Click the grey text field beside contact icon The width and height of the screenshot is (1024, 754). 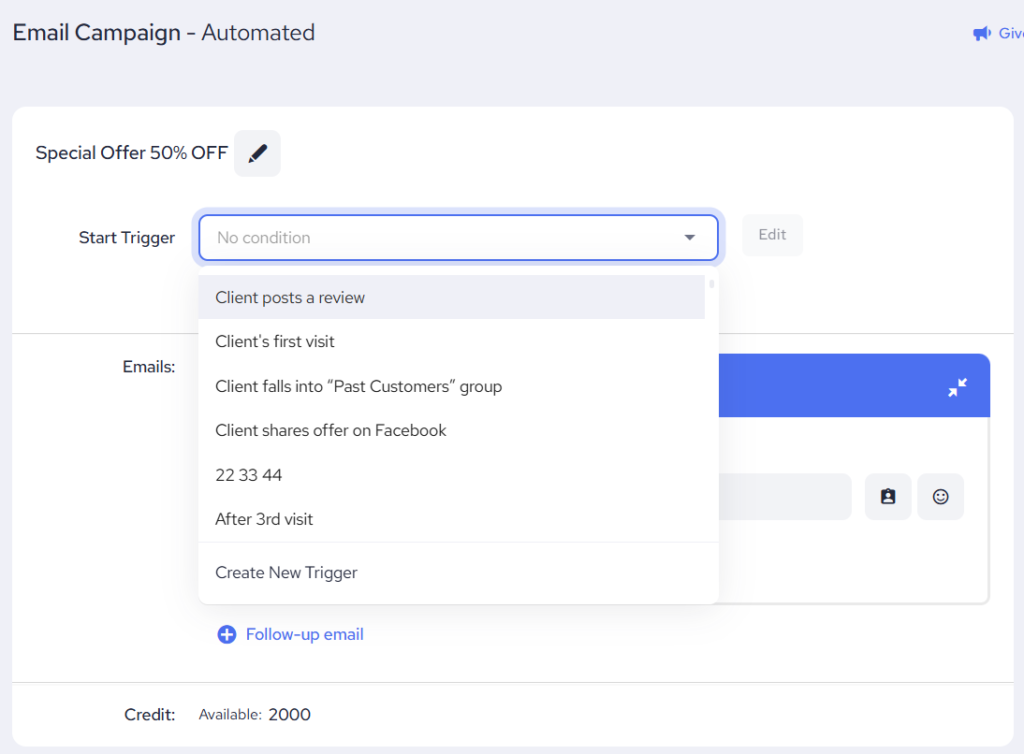click(x=784, y=497)
